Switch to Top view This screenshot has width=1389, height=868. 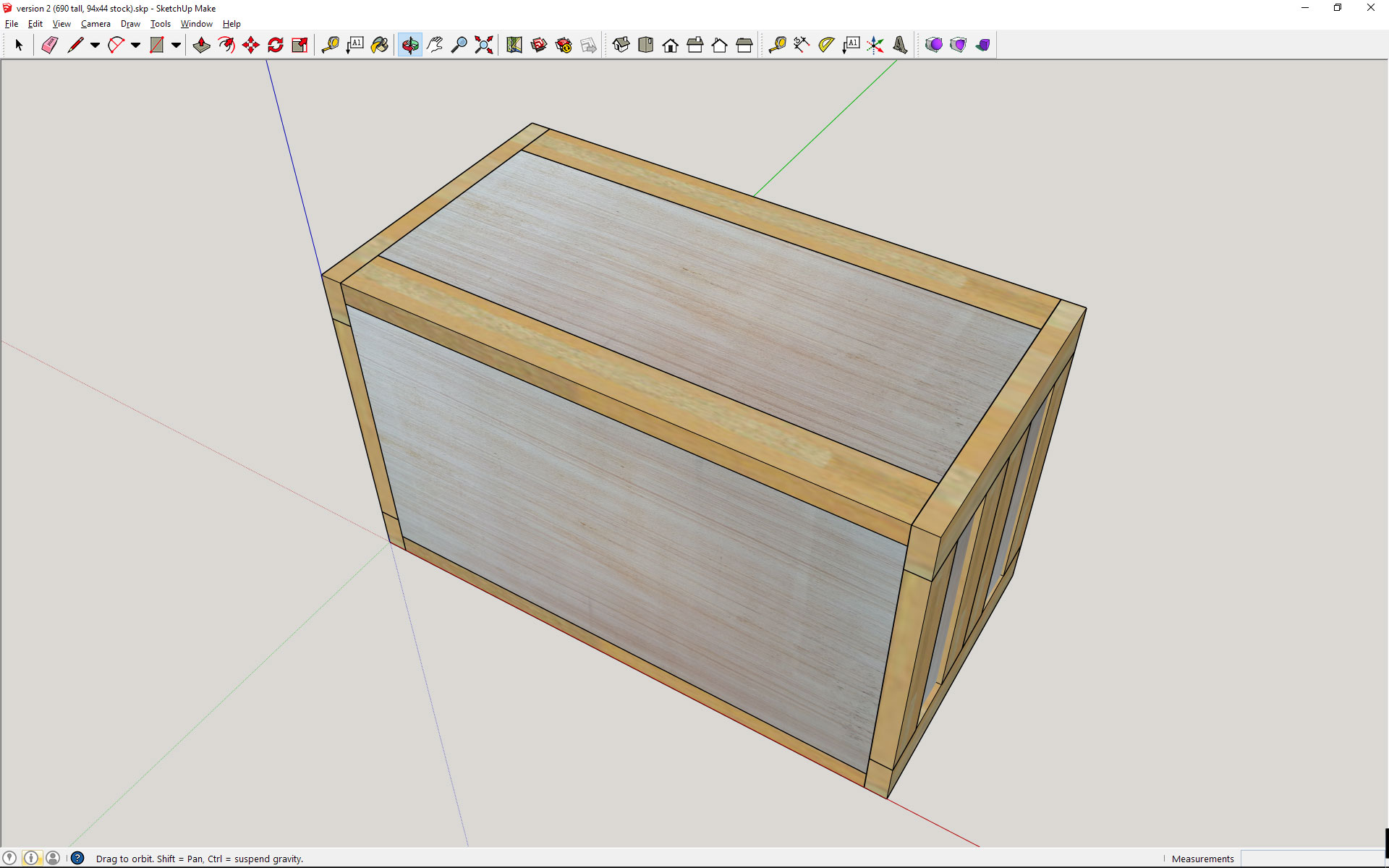click(x=646, y=45)
